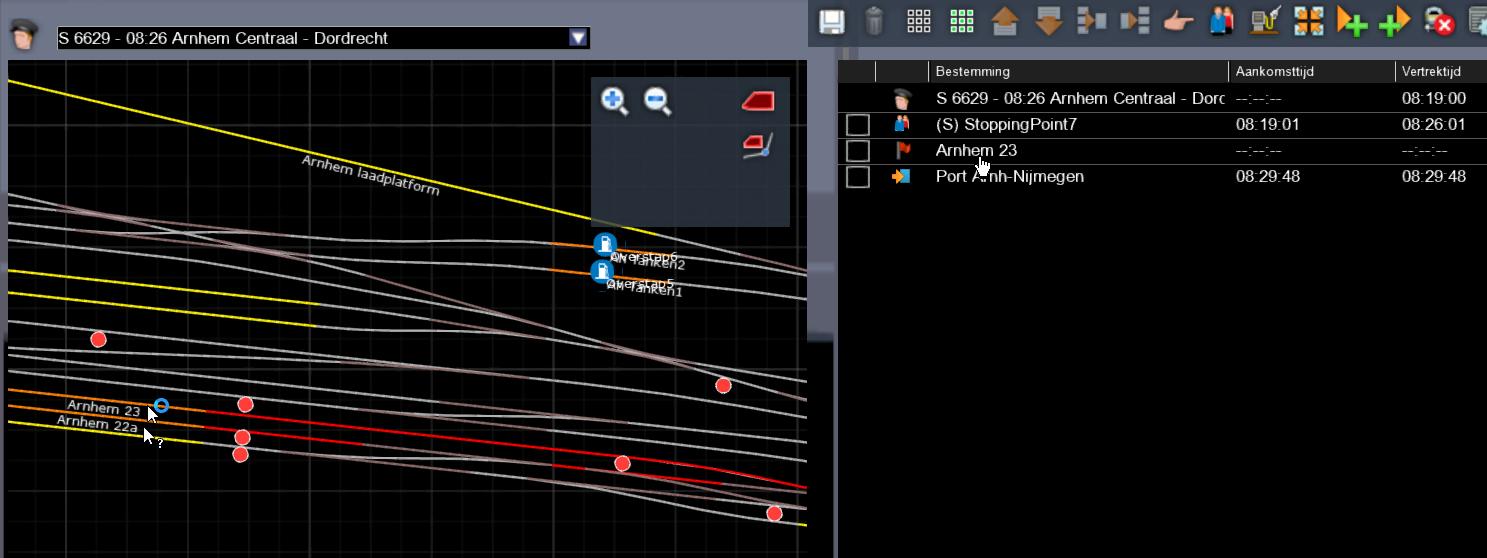Select the Port Arnh-Nijmegen destination
The image size is (1487, 558).
tap(1010, 177)
